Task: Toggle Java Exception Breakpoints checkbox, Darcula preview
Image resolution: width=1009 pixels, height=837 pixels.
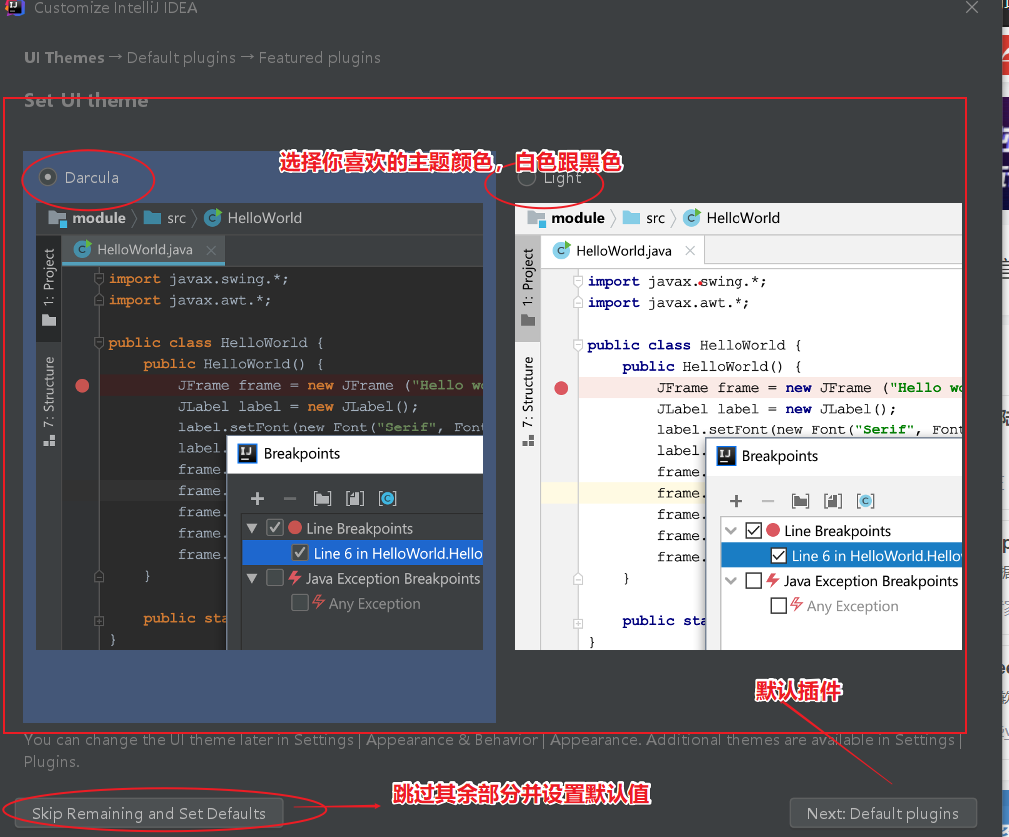Action: coord(275,578)
